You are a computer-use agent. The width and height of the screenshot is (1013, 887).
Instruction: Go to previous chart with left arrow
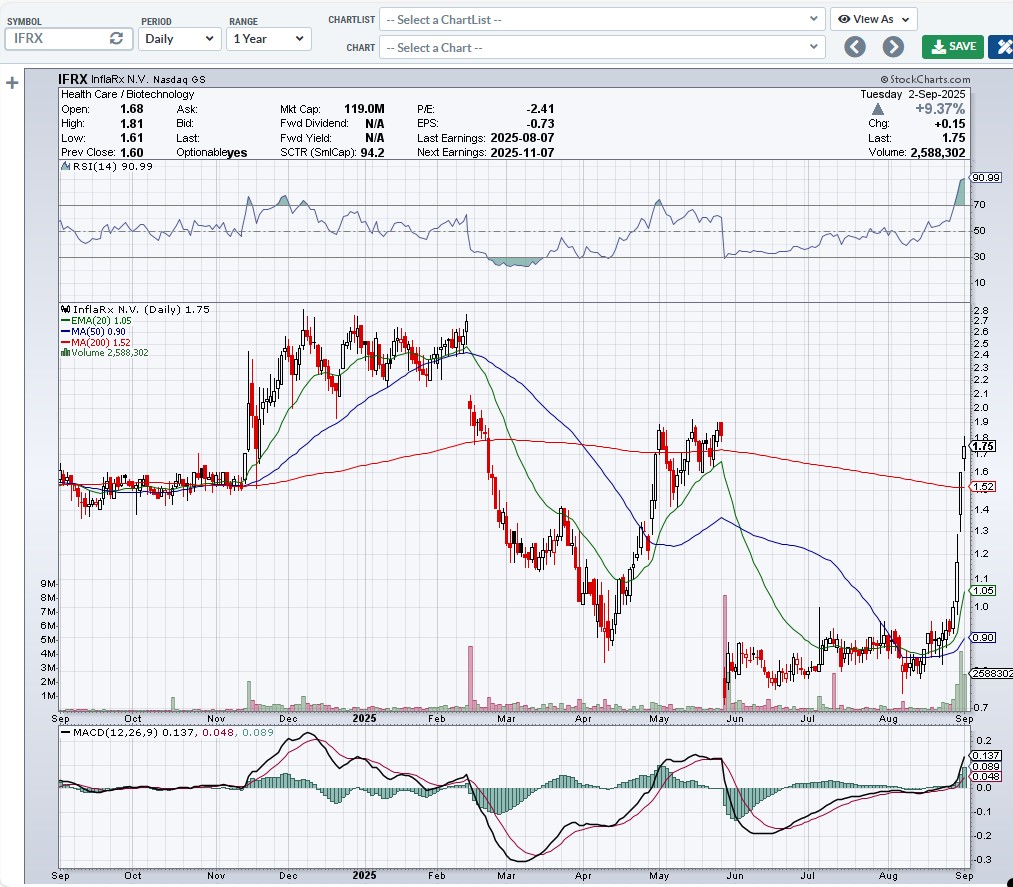855,47
